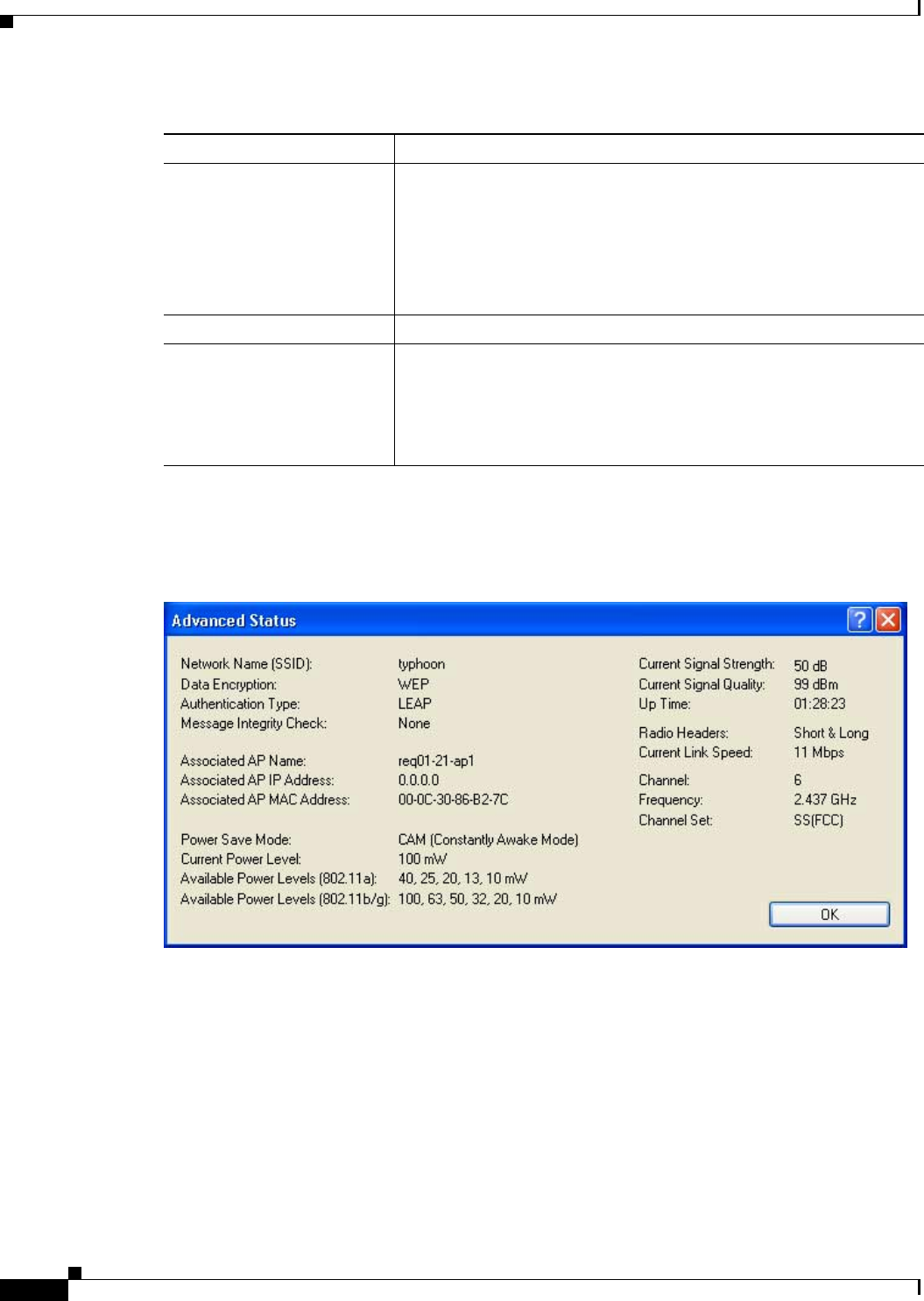Click the help question mark icon
This screenshot has width=924, height=1301.
859,620
